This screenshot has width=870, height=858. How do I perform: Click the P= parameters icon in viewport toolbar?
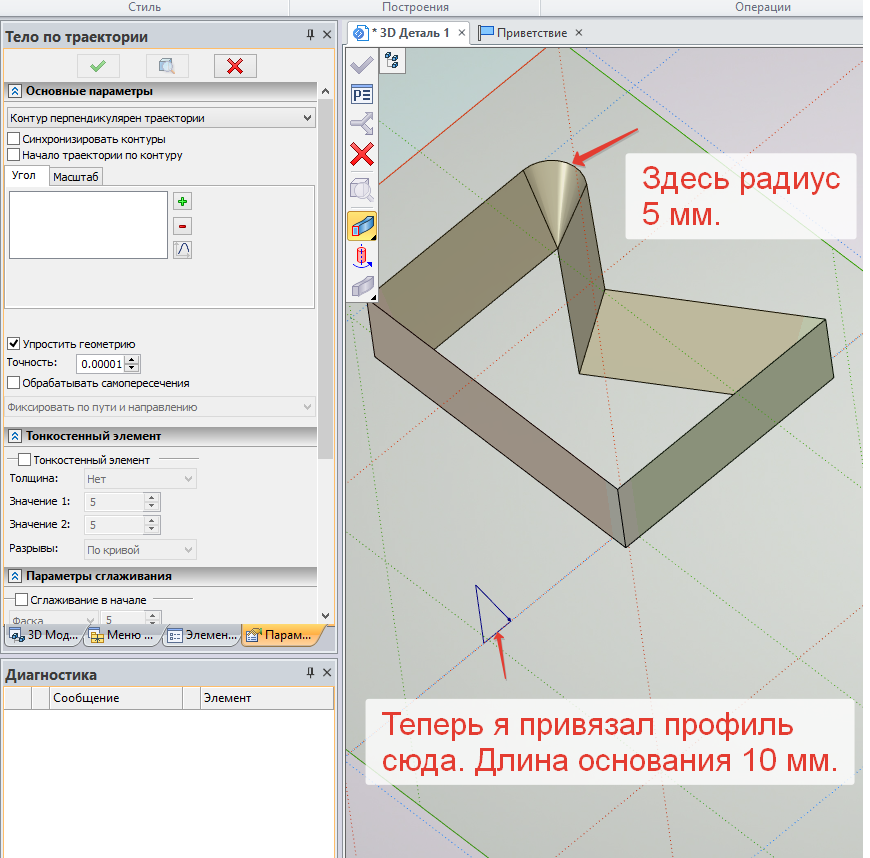tap(361, 95)
